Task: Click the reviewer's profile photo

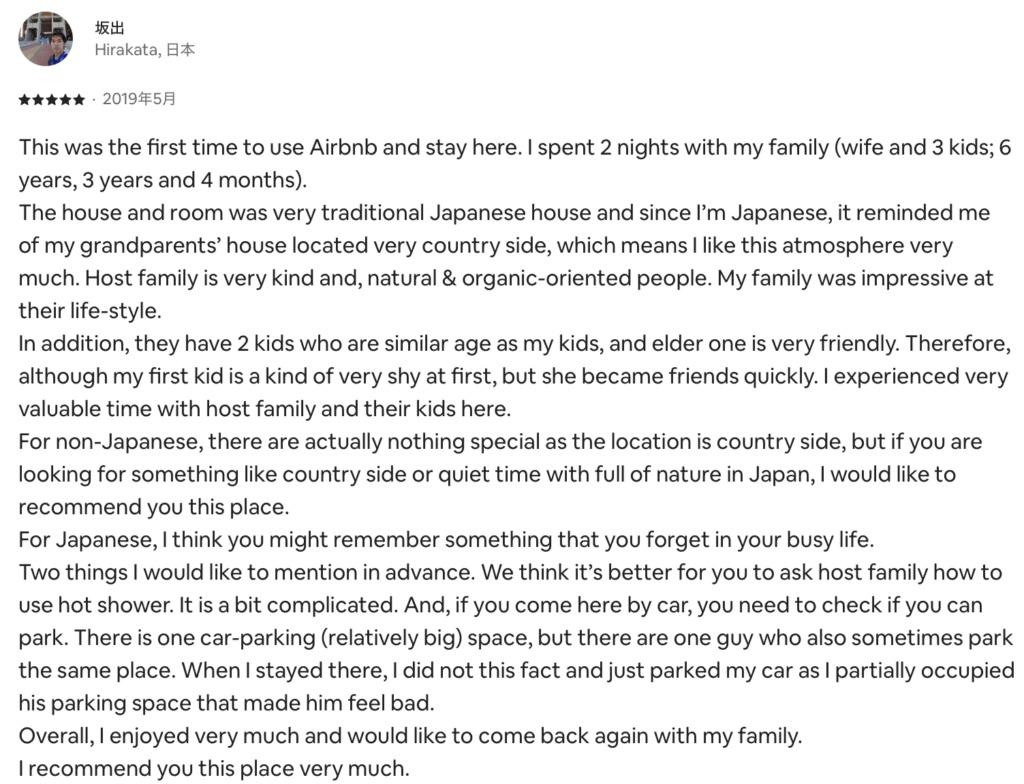Action: point(45,39)
